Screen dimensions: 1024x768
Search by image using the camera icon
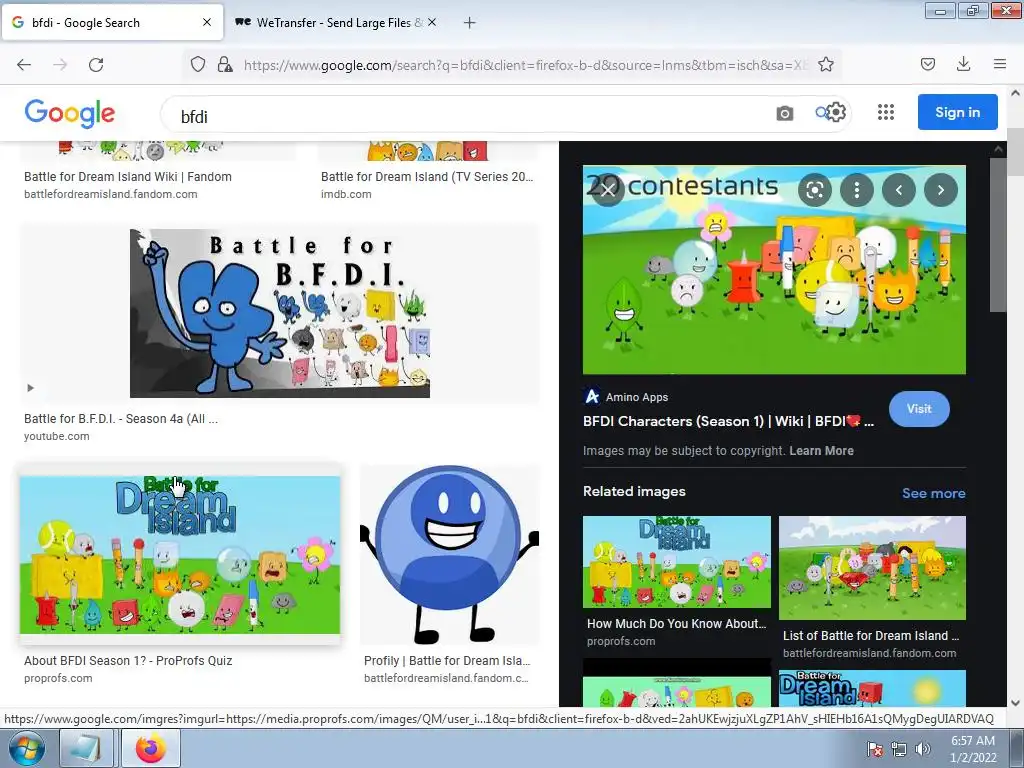coord(784,114)
